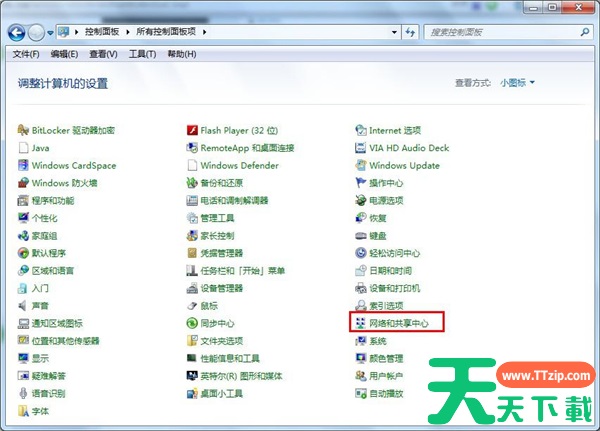This screenshot has height=431, width=600.
Task: Go back with the Back arrow button
Action: pyautogui.click(x=16, y=33)
